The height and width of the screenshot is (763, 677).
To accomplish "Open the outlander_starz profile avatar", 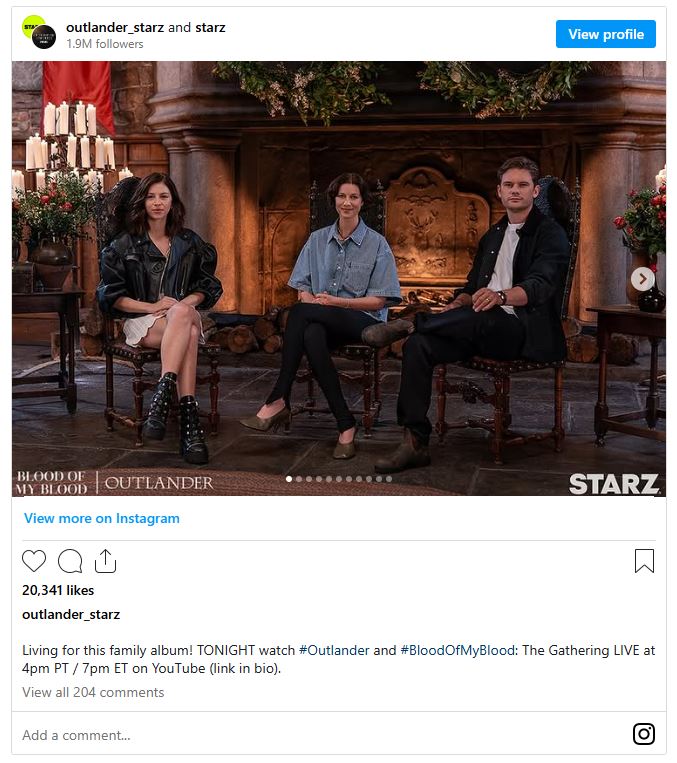I will pos(39,33).
